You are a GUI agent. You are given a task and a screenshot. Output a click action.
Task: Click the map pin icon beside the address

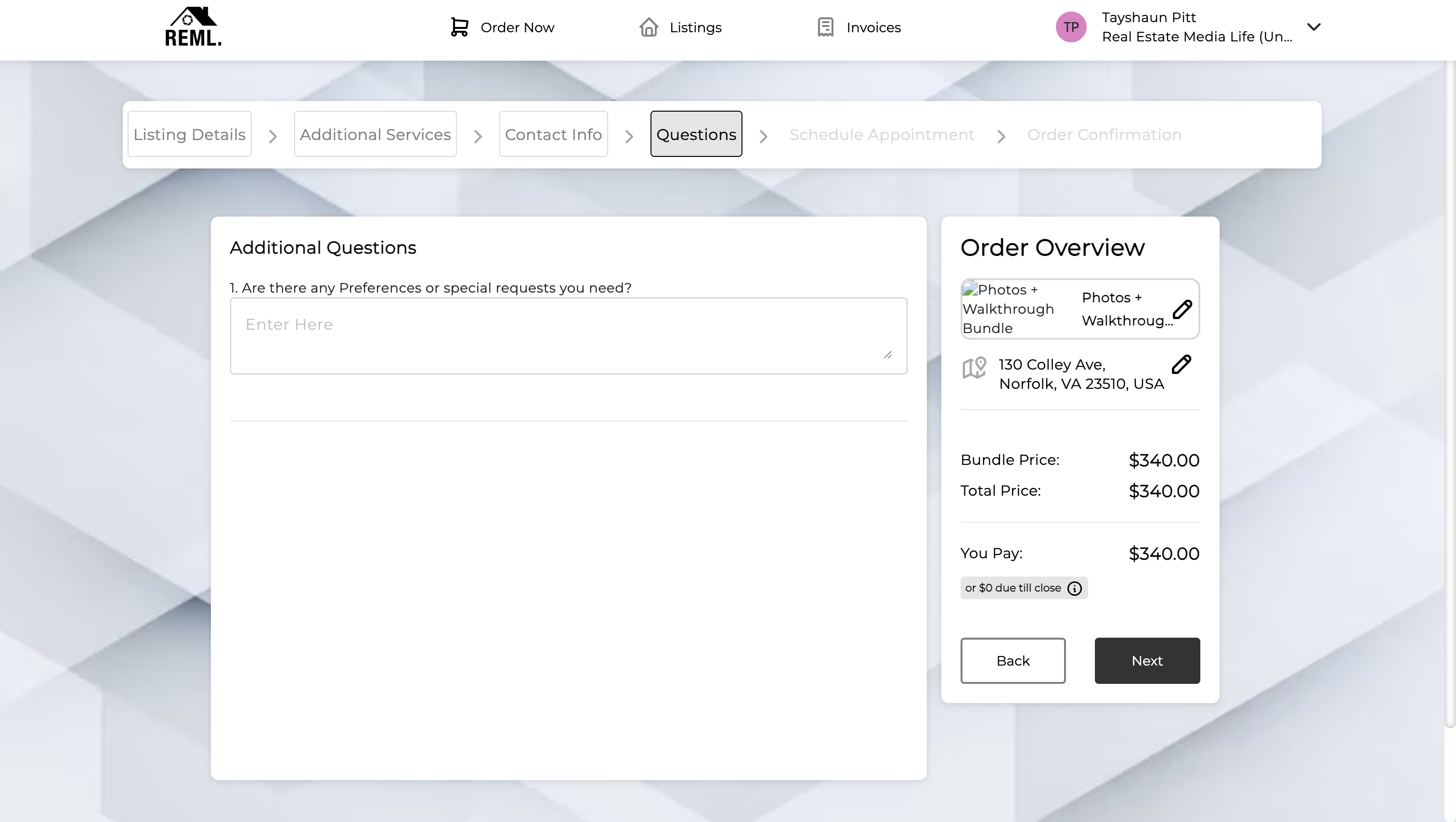(974, 368)
